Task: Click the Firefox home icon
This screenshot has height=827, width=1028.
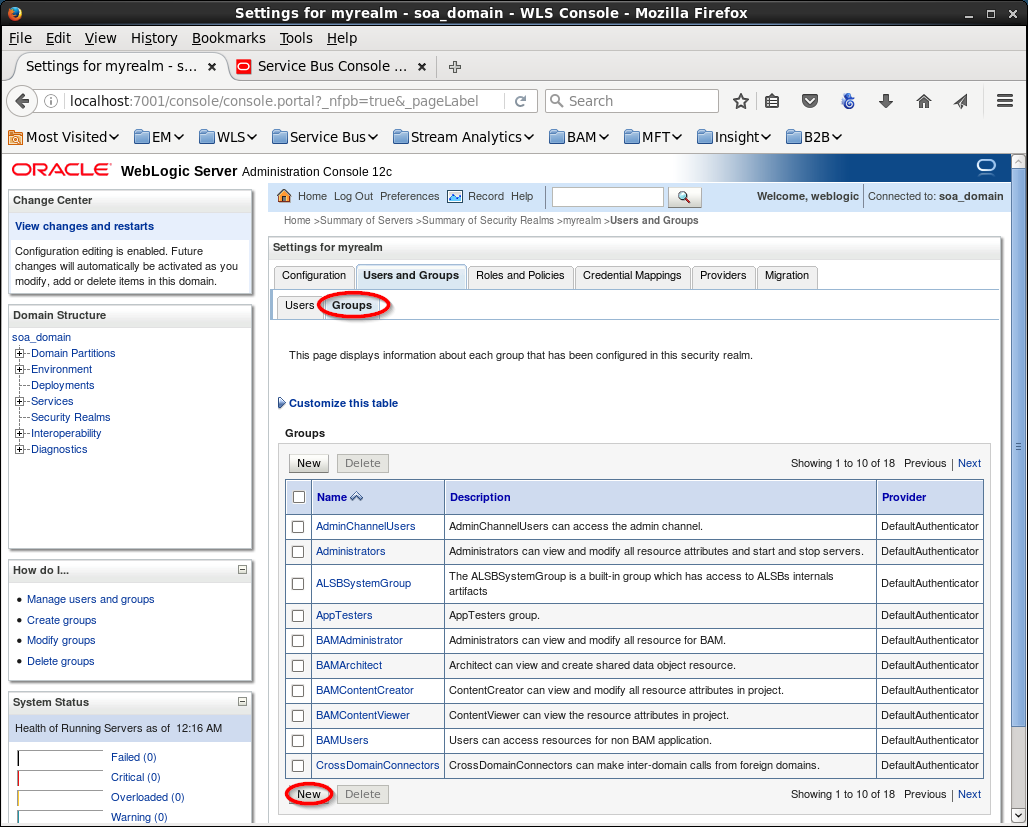Action: coord(924,101)
